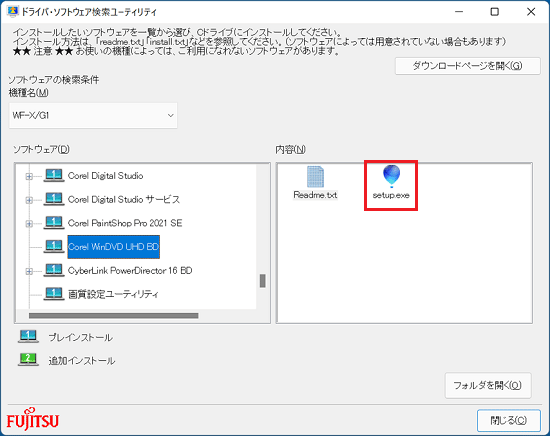This screenshot has height=436, width=550.
Task: Click the 追加インストール legend text
Action: click(82, 361)
